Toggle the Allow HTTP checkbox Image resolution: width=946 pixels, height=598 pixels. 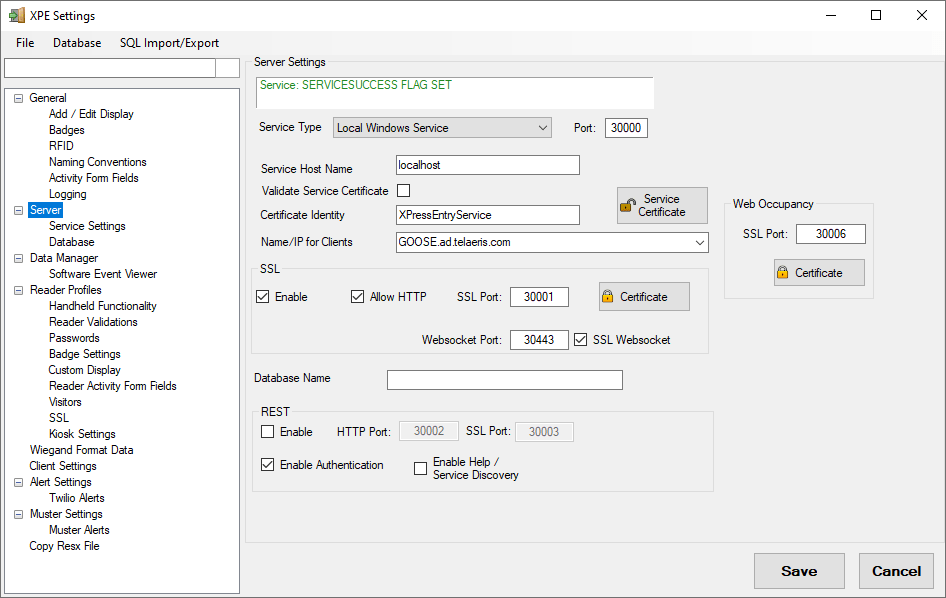357,297
